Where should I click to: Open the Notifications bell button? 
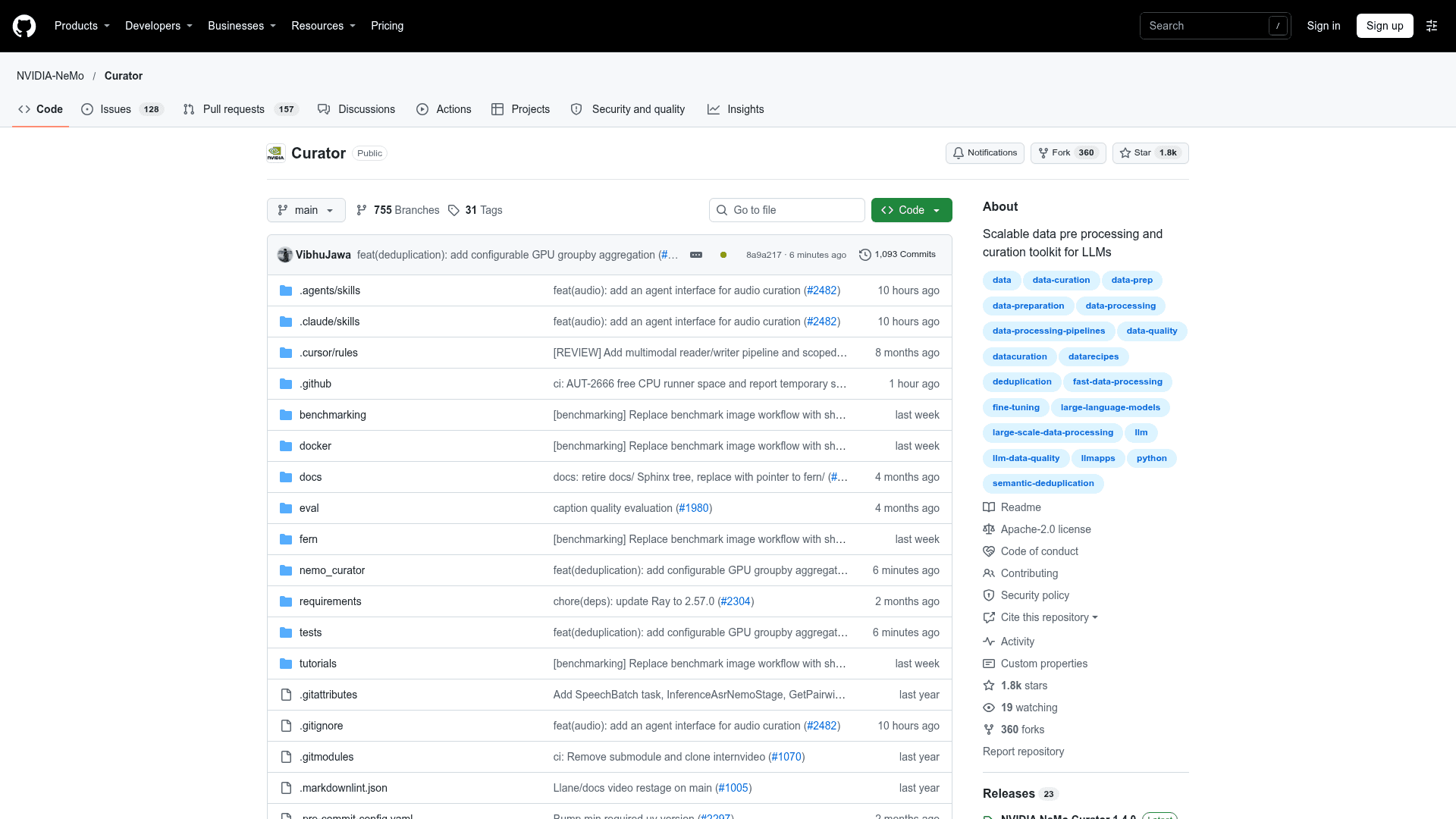(984, 153)
